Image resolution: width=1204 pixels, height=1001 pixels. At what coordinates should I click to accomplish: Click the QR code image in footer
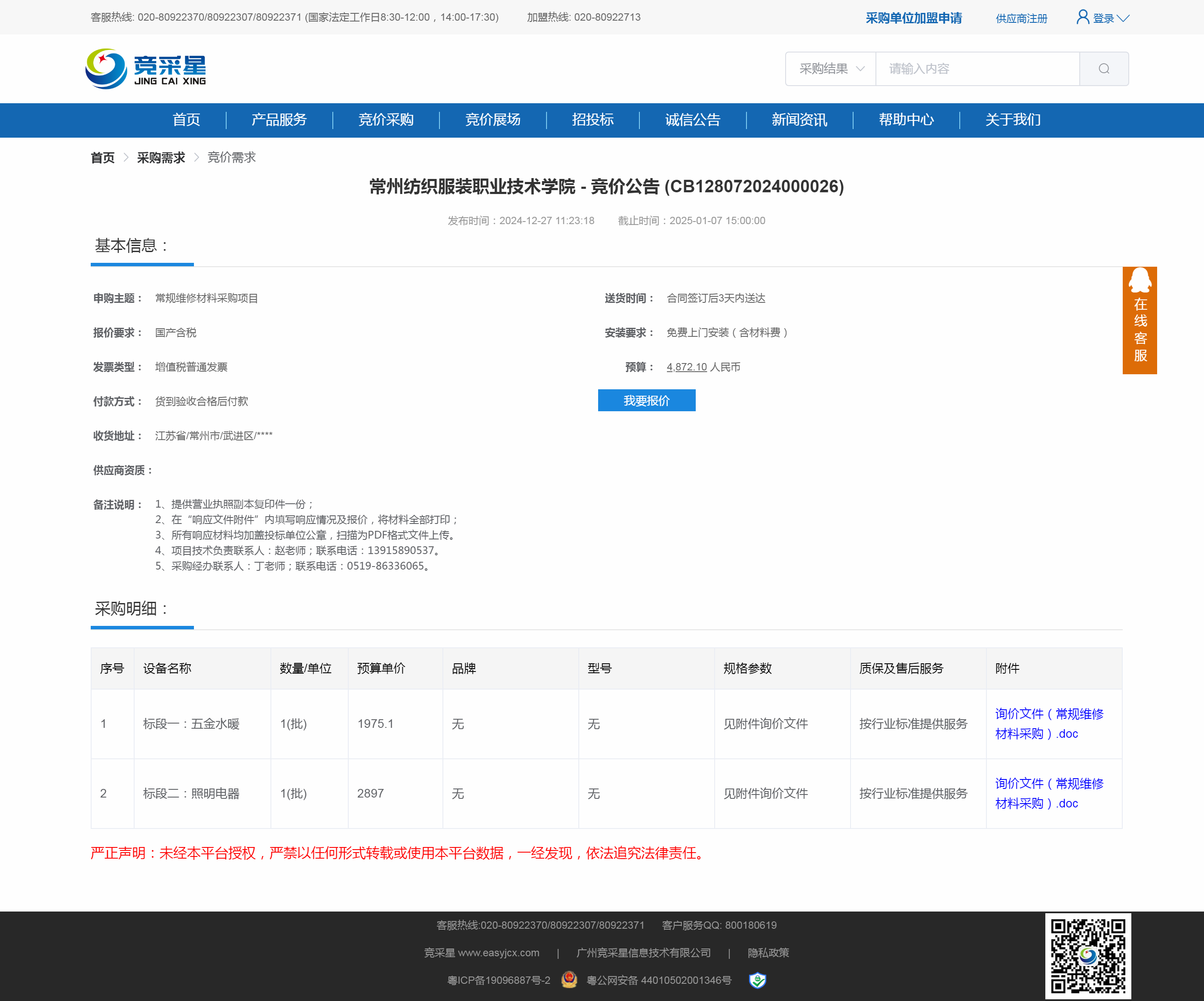pos(1087,956)
